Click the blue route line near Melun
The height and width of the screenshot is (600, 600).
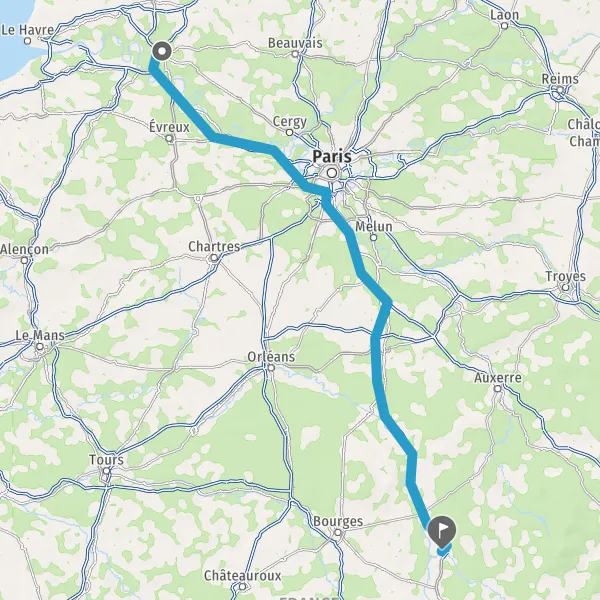point(354,249)
